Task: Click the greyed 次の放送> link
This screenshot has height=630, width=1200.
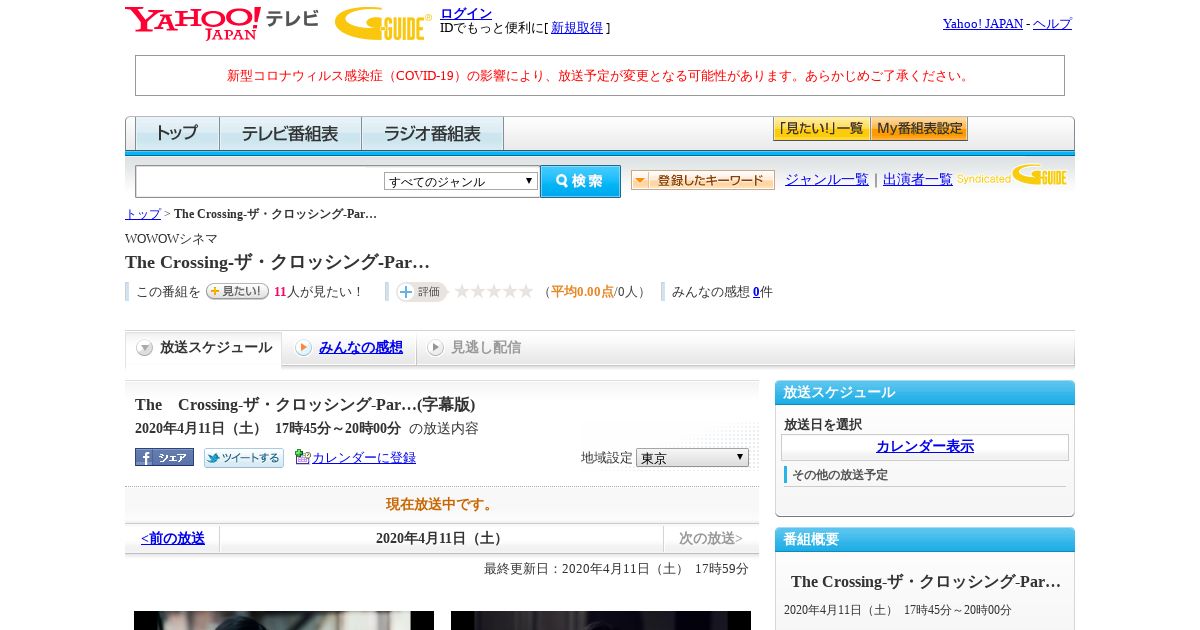Action: 711,538
